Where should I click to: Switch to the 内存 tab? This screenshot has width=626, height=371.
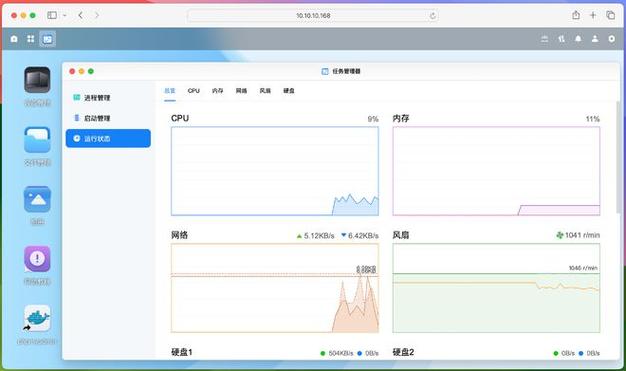pyautogui.click(x=218, y=91)
